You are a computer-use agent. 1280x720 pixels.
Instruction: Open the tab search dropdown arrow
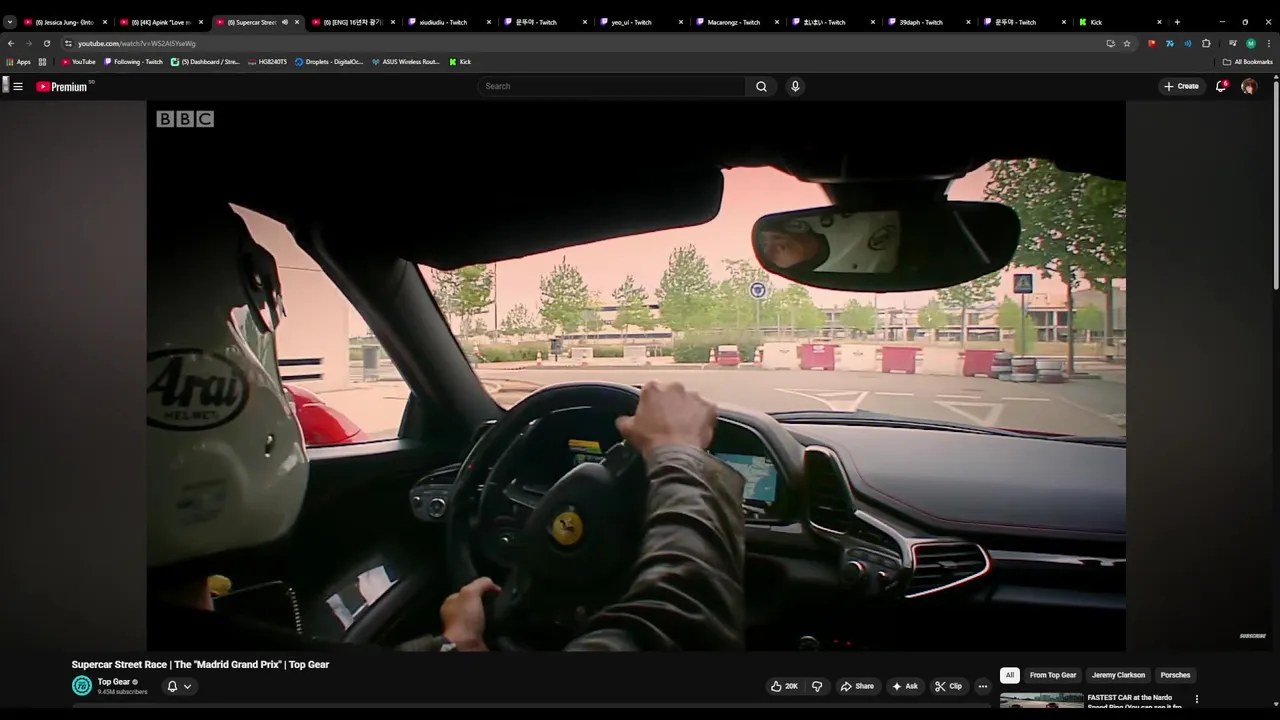point(10,22)
